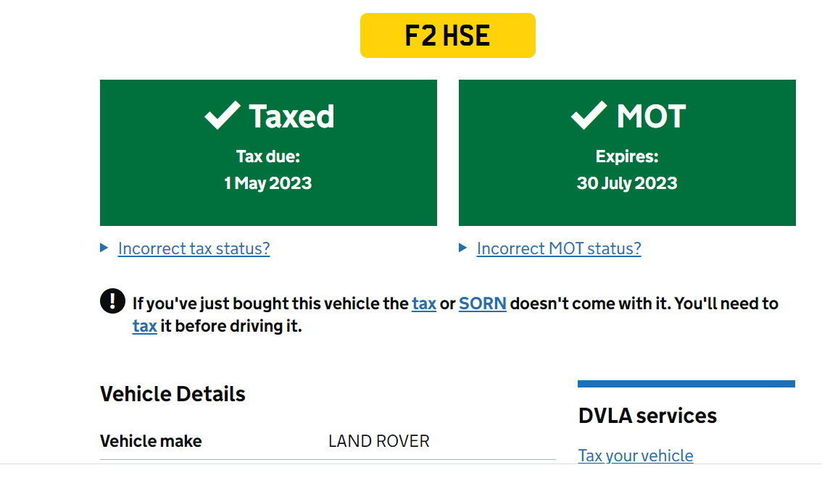This screenshot has height=499, width=822.
Task: Open the Tax your vehicle link
Action: coord(635,455)
